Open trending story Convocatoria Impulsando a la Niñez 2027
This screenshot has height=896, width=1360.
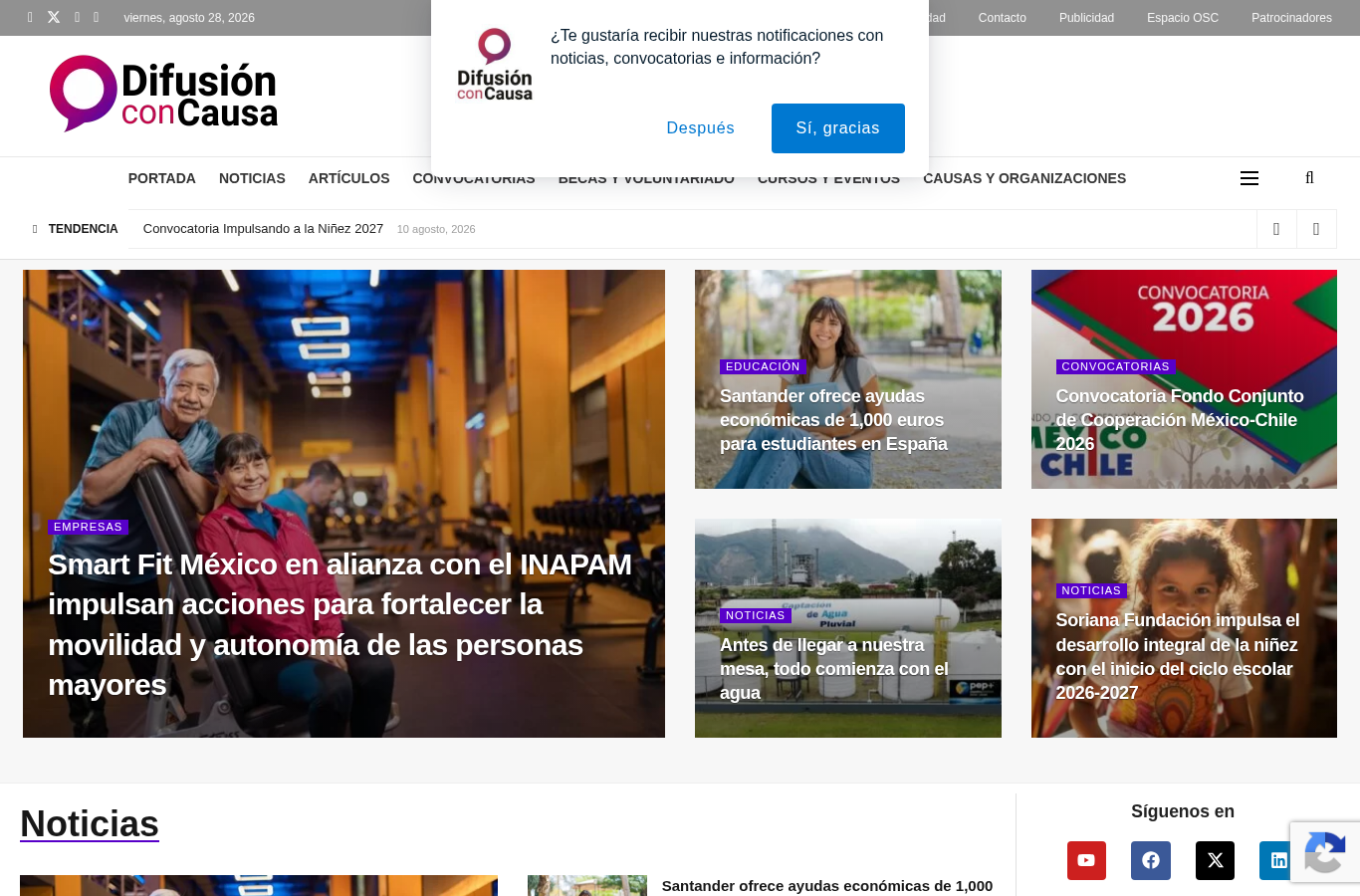pyautogui.click(x=263, y=229)
